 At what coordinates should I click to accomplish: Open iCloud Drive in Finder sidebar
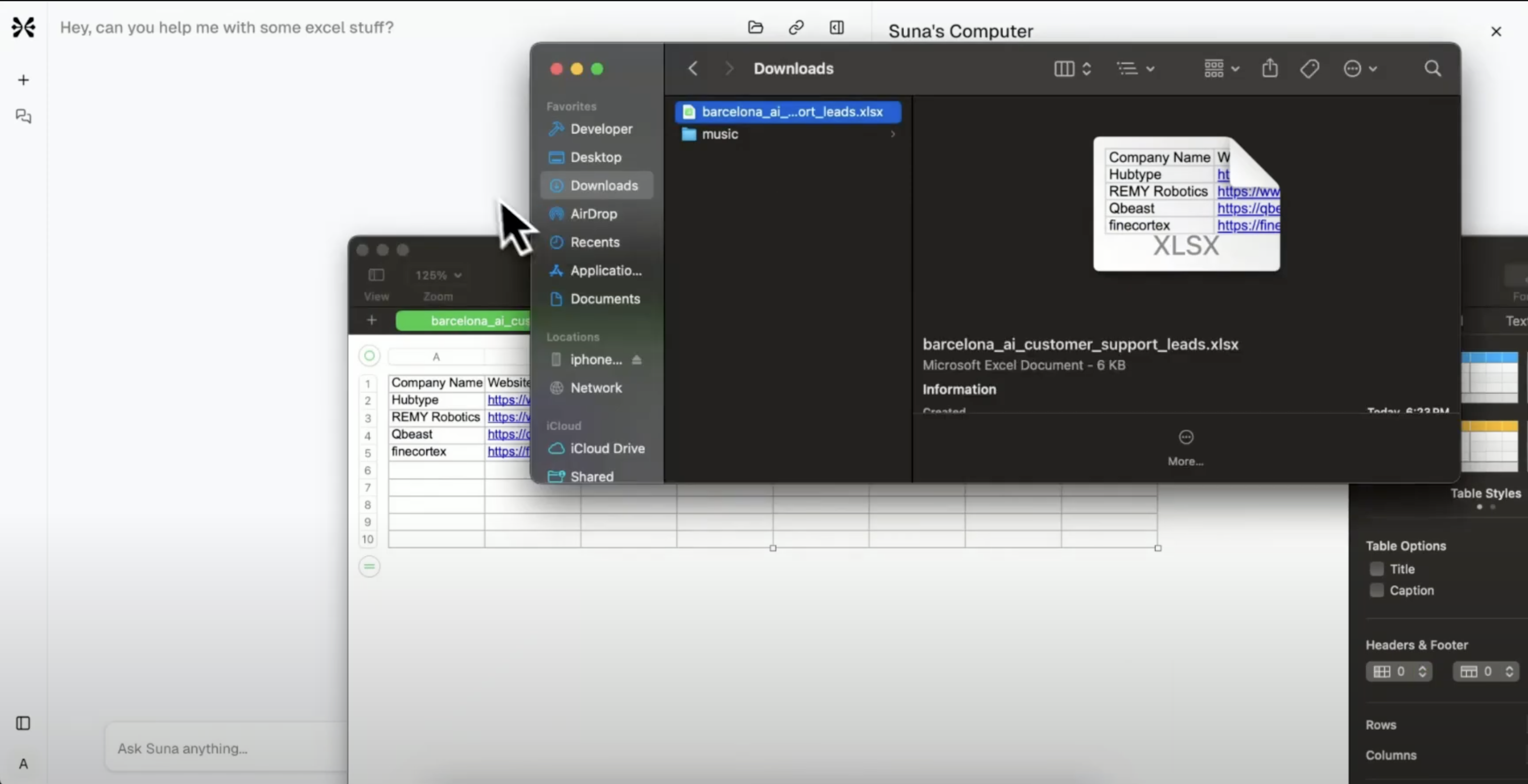597,449
